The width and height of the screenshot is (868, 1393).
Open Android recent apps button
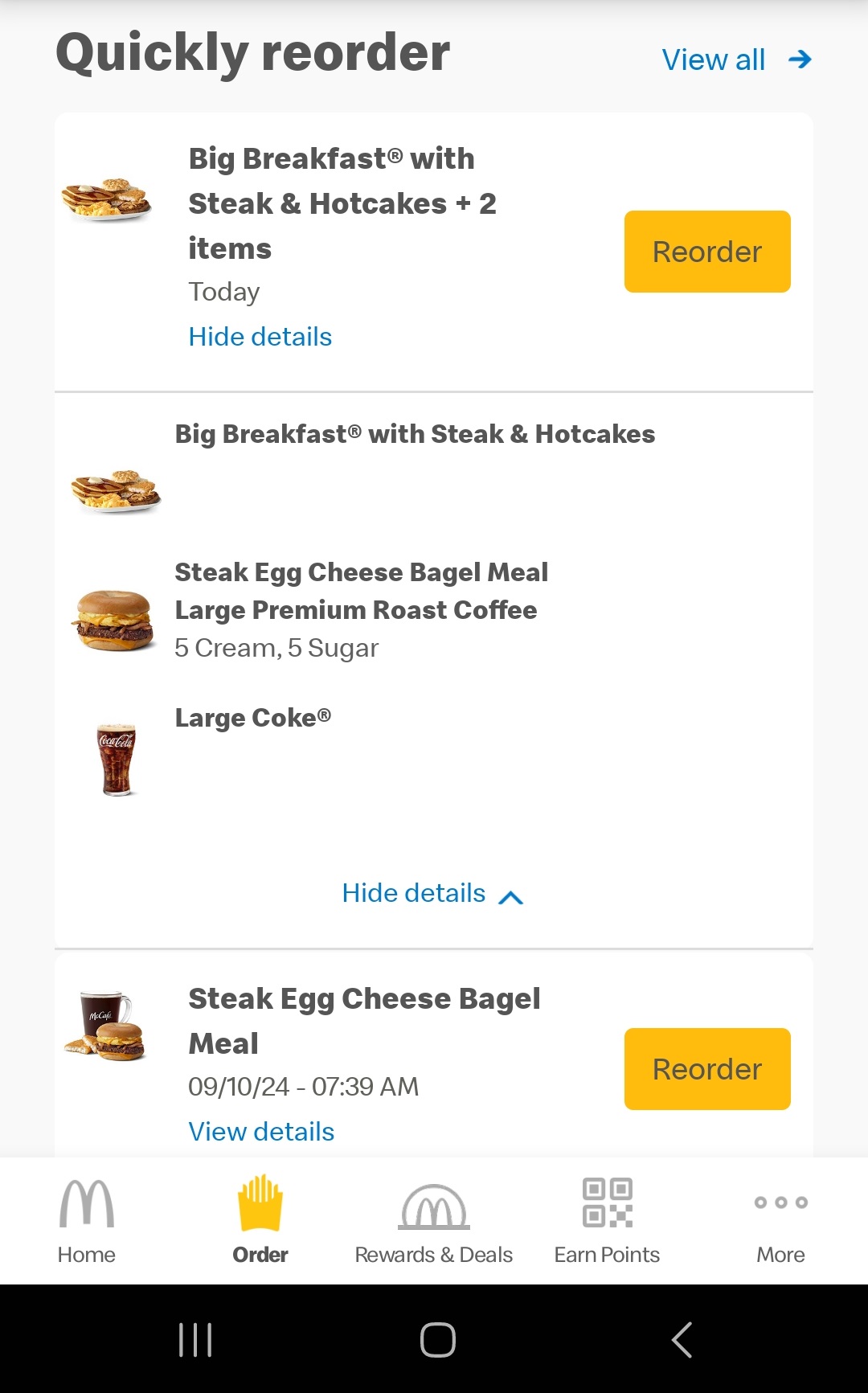point(195,1339)
